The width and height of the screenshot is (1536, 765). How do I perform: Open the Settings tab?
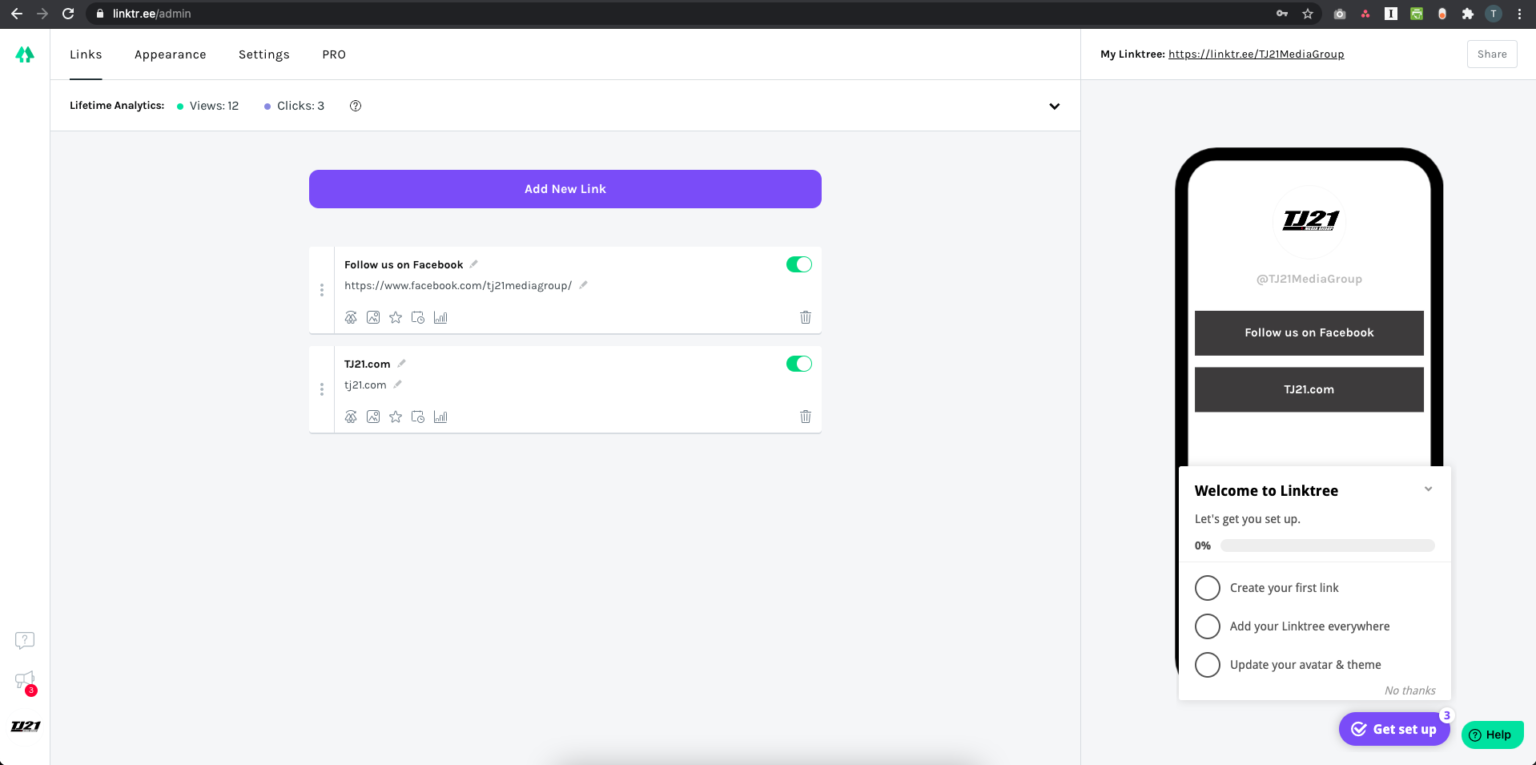coord(264,55)
